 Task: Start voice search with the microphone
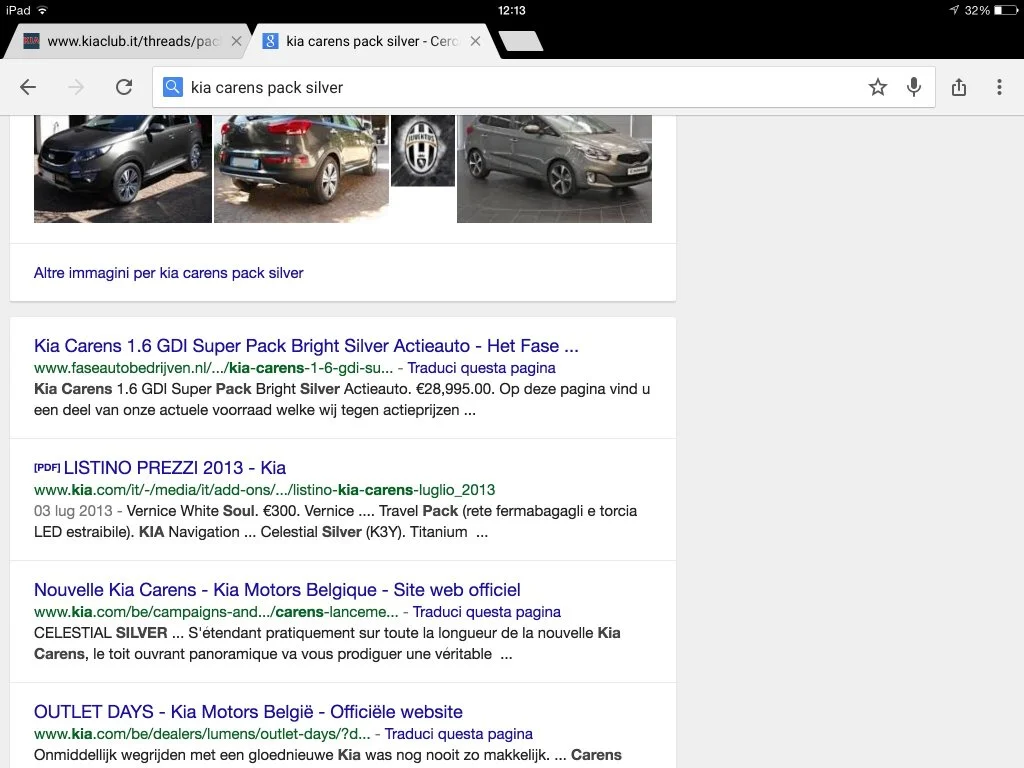[914, 87]
